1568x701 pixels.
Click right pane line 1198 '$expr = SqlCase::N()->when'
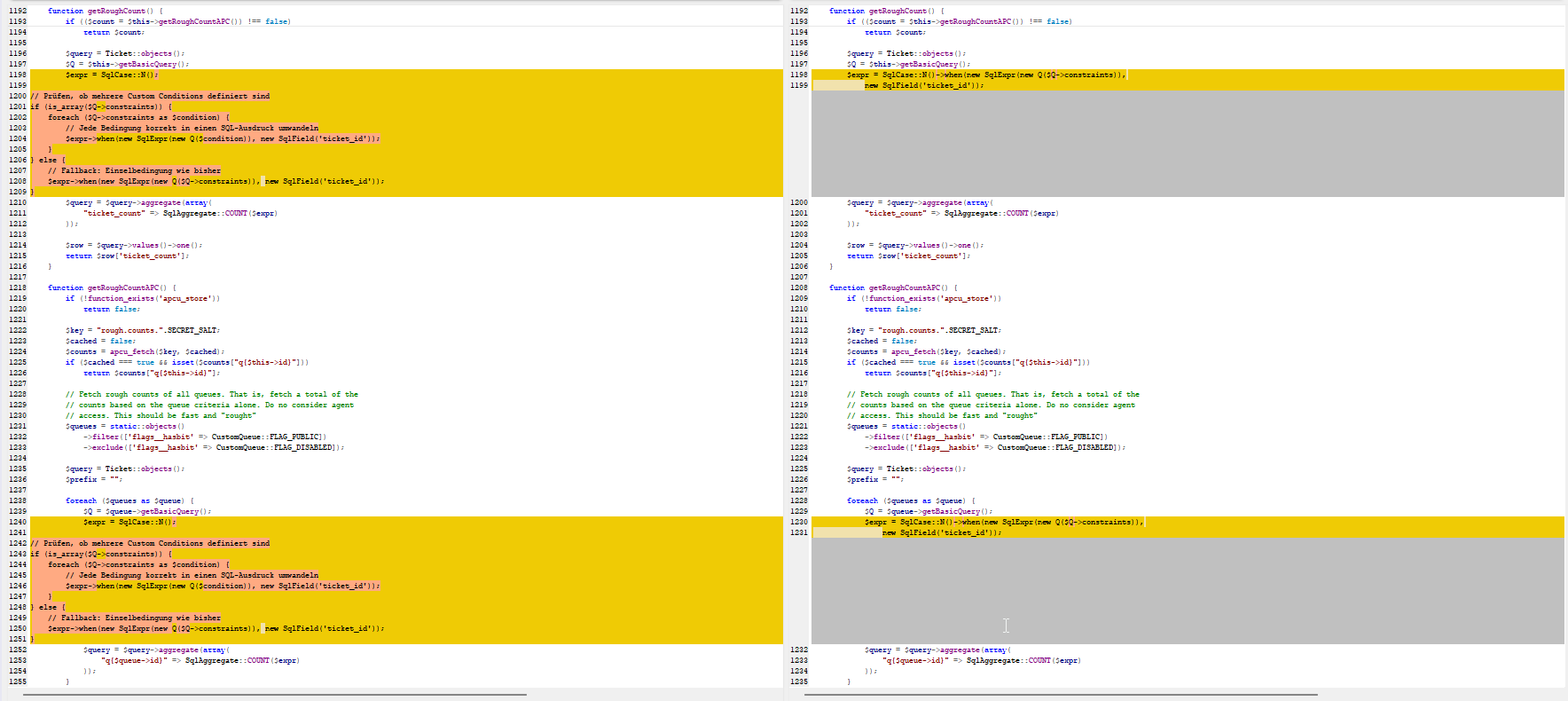(x=986, y=75)
